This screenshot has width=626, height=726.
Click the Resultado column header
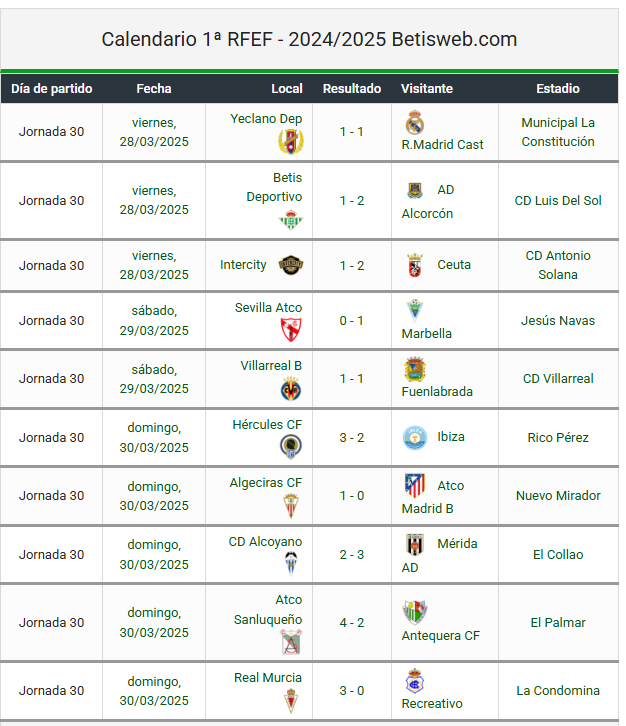point(352,88)
